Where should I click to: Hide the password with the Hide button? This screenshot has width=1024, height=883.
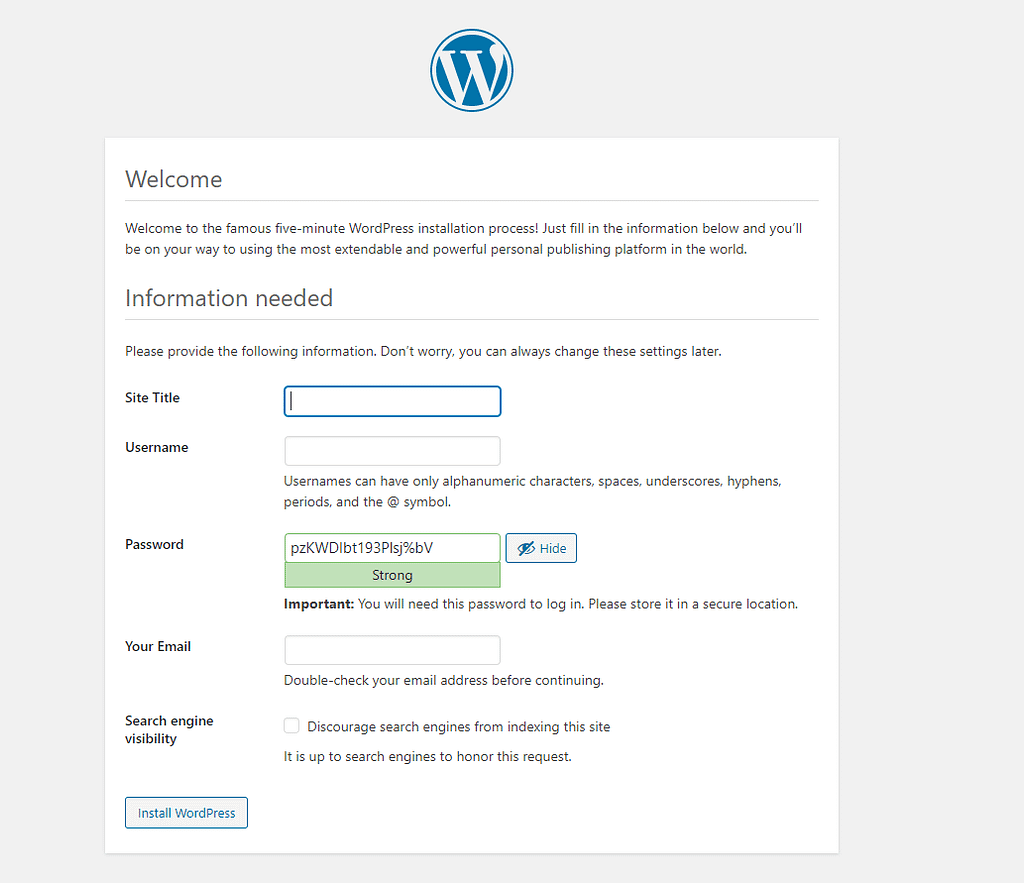pyautogui.click(x=541, y=548)
